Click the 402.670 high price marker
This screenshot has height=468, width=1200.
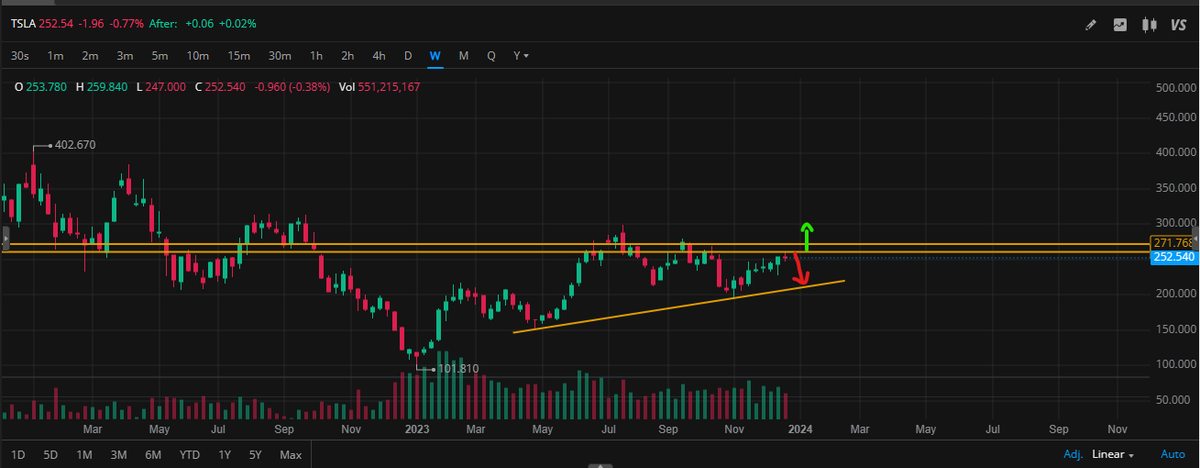tap(74, 145)
